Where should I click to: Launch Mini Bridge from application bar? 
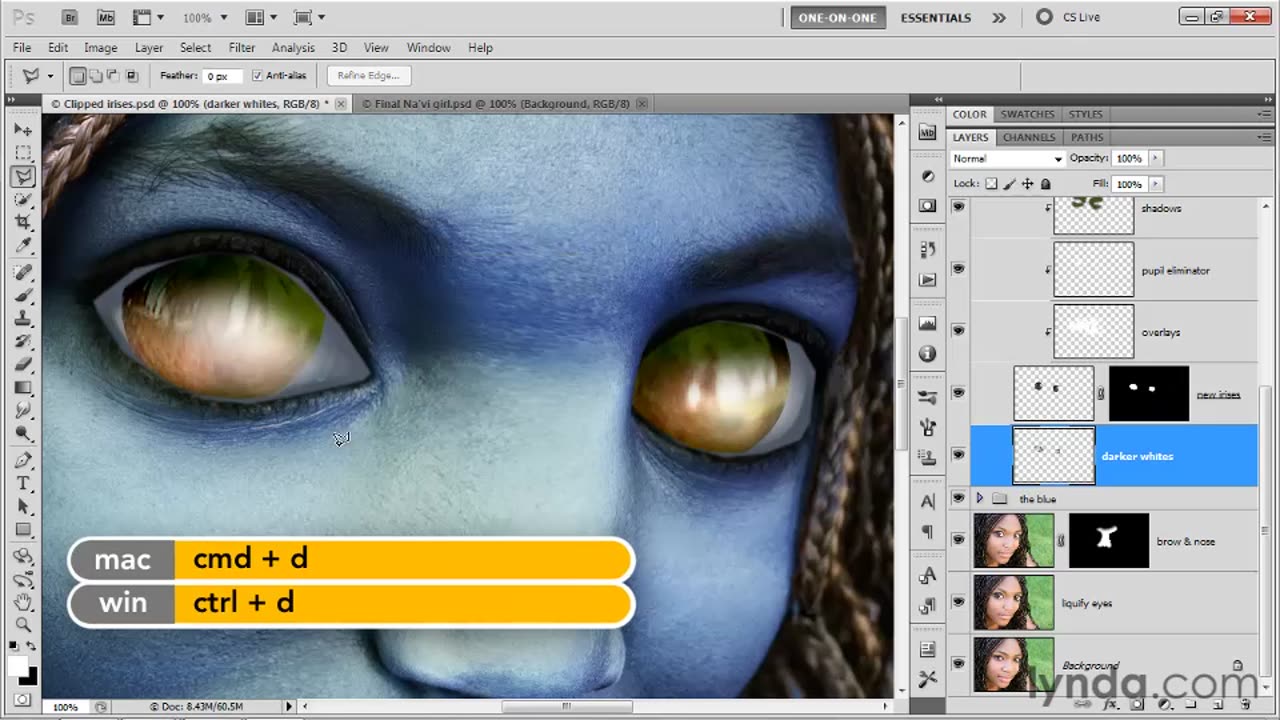click(105, 17)
